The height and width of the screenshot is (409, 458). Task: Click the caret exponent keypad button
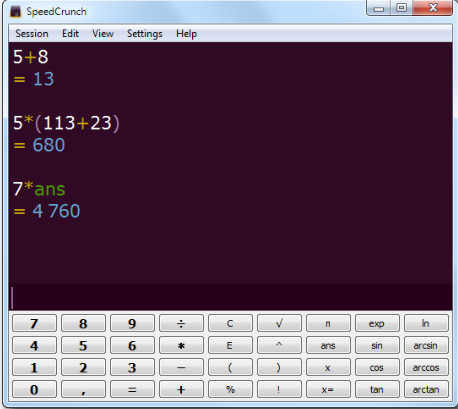point(279,345)
